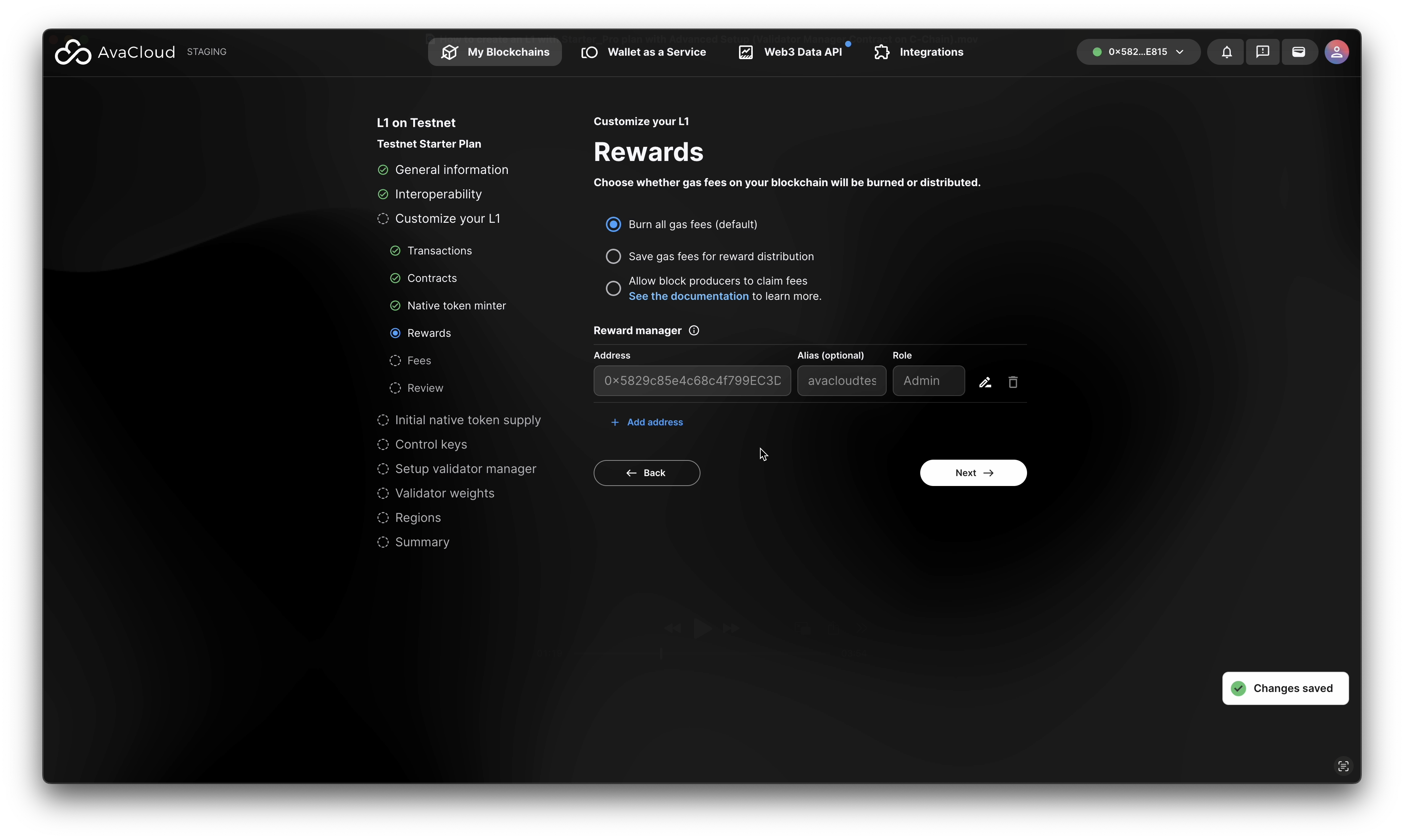1404x840 pixels.
Task: Expand Customize your L1 step
Action: [x=447, y=219]
